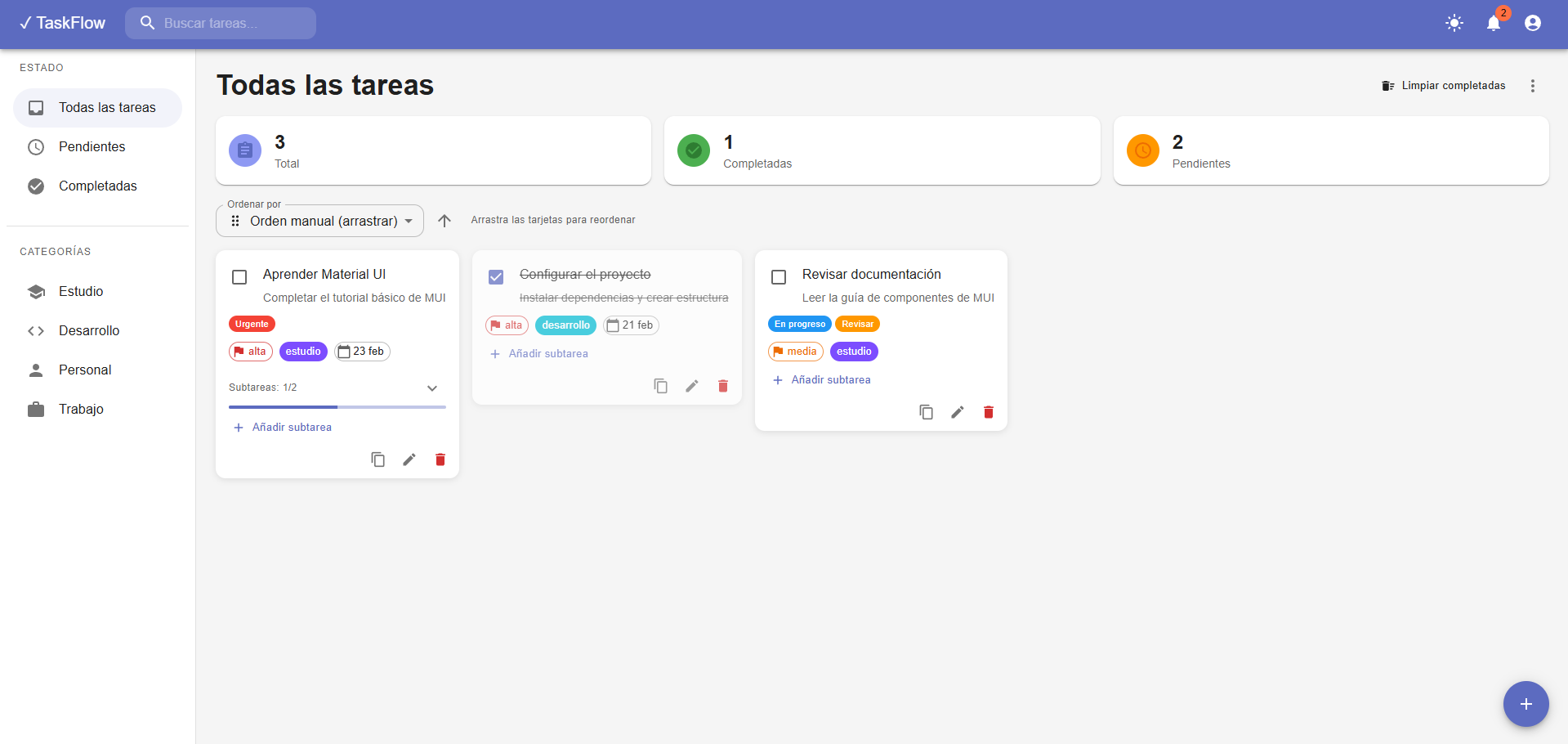Screen dimensions: 1568x744
Task: Delete the Configurar el proyecto task
Action: [x=722, y=385]
